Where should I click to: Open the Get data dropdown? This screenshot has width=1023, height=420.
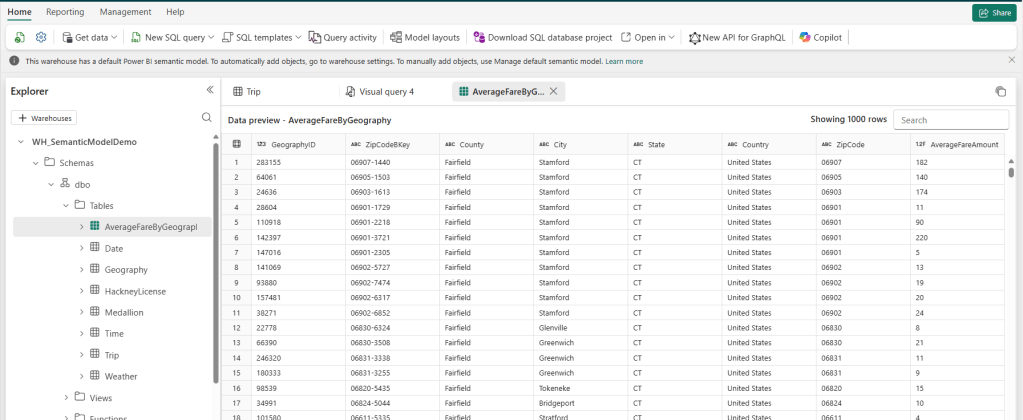[89, 37]
